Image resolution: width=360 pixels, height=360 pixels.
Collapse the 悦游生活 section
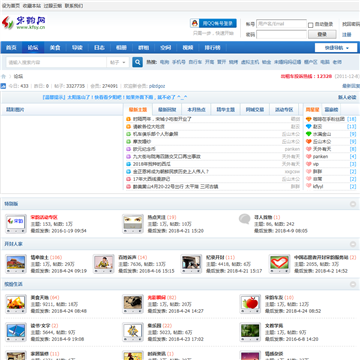click(353, 284)
